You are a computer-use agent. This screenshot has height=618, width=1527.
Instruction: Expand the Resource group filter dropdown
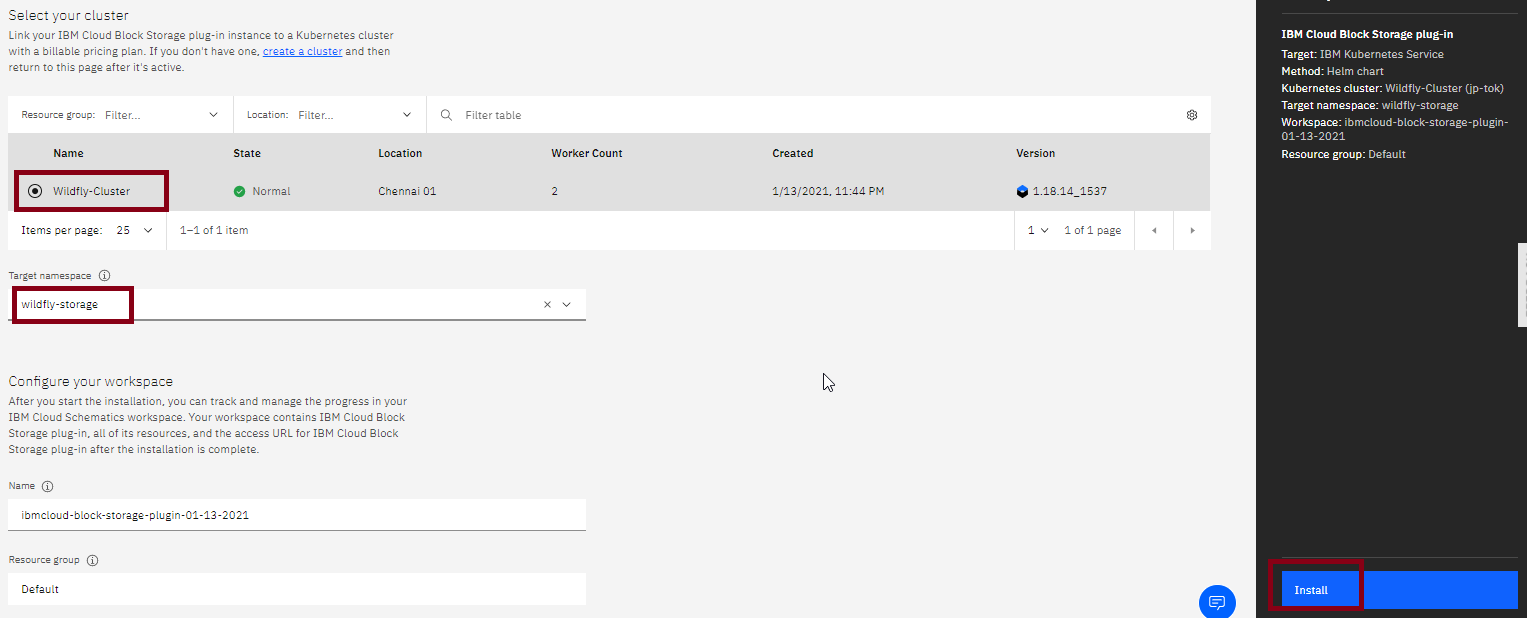(x=213, y=115)
